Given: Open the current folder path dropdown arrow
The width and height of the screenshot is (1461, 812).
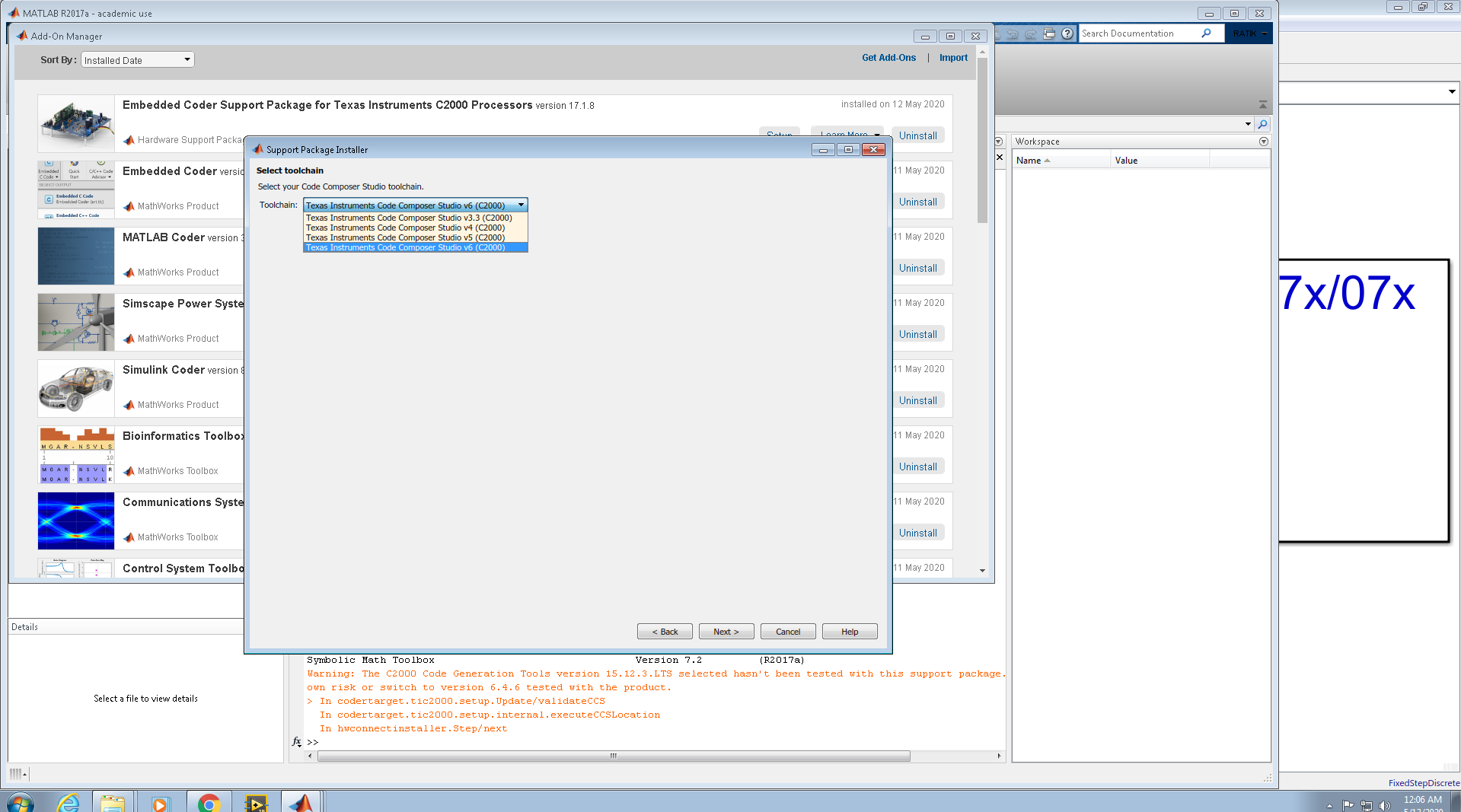Looking at the screenshot, I should click(x=1248, y=124).
